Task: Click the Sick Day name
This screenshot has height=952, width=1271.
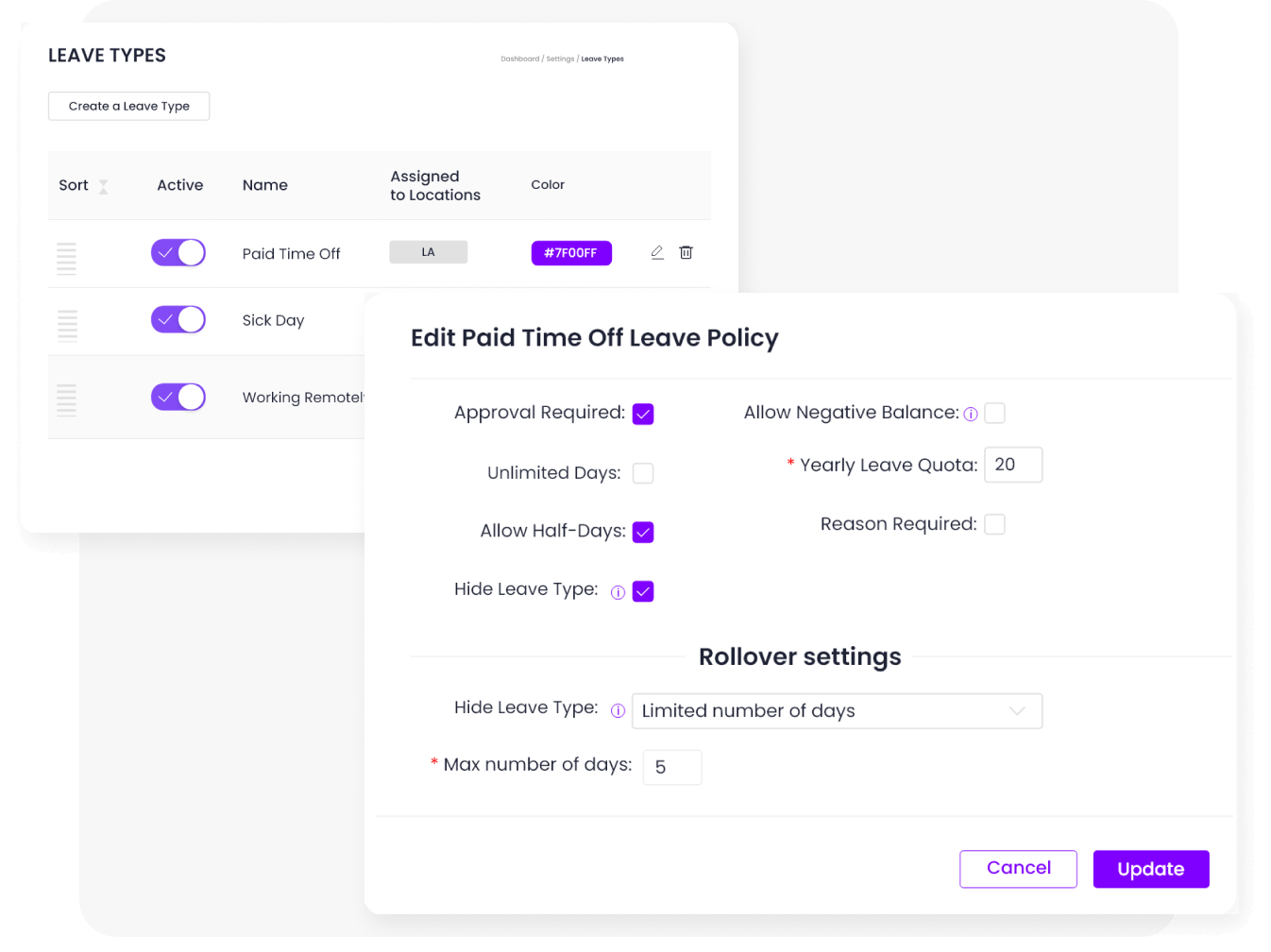Action: tap(273, 320)
